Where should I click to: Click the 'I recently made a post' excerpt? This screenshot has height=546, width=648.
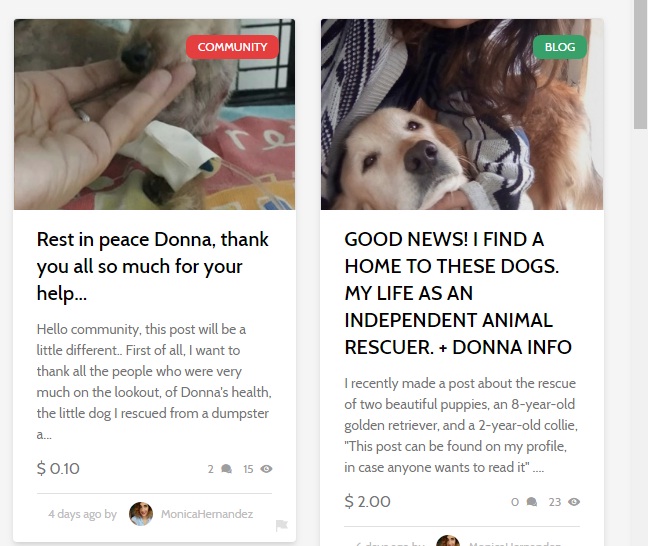461,425
